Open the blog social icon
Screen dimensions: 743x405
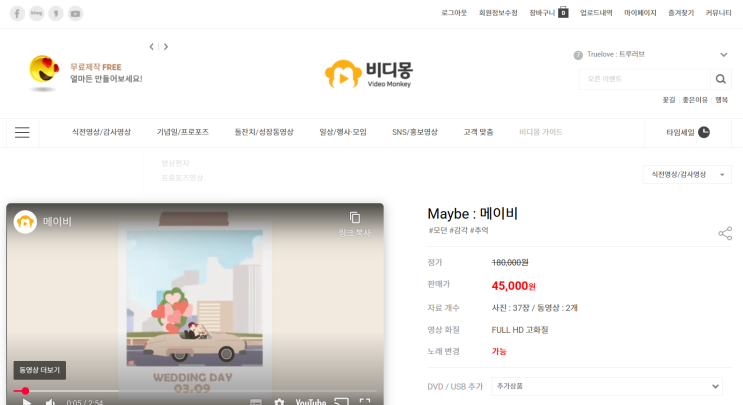click(36, 13)
